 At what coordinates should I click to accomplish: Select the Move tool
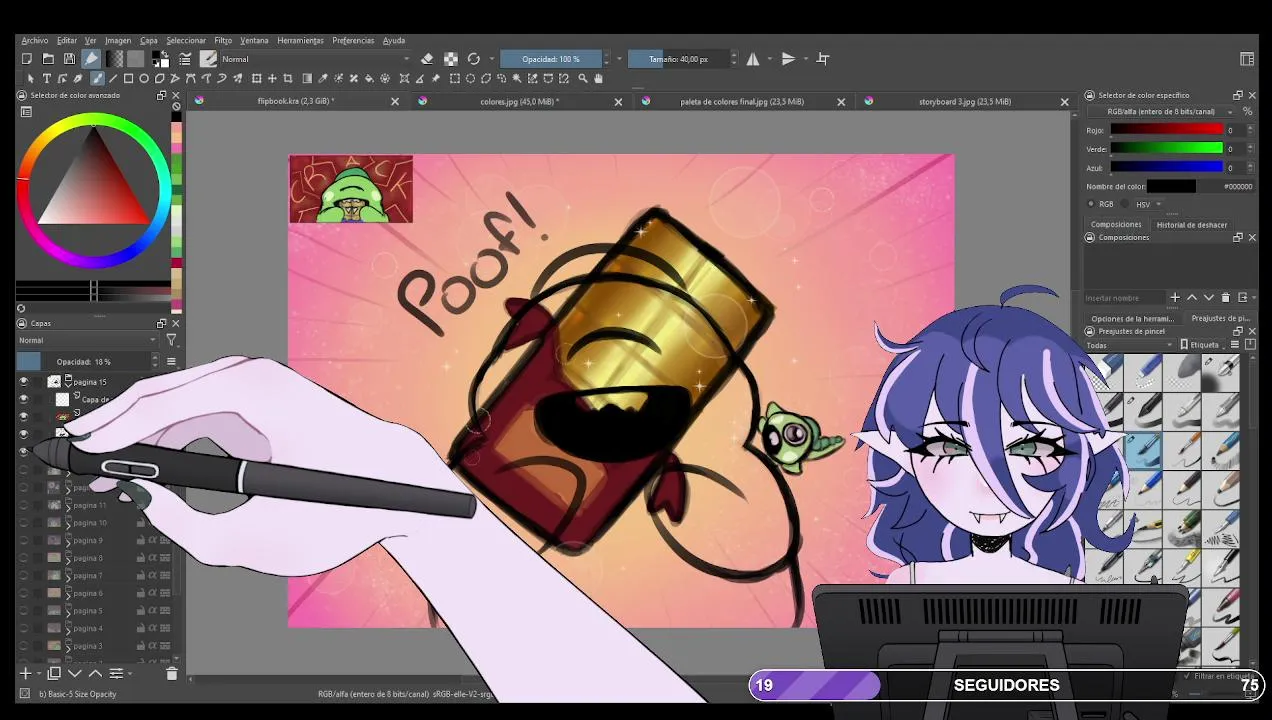click(x=272, y=78)
